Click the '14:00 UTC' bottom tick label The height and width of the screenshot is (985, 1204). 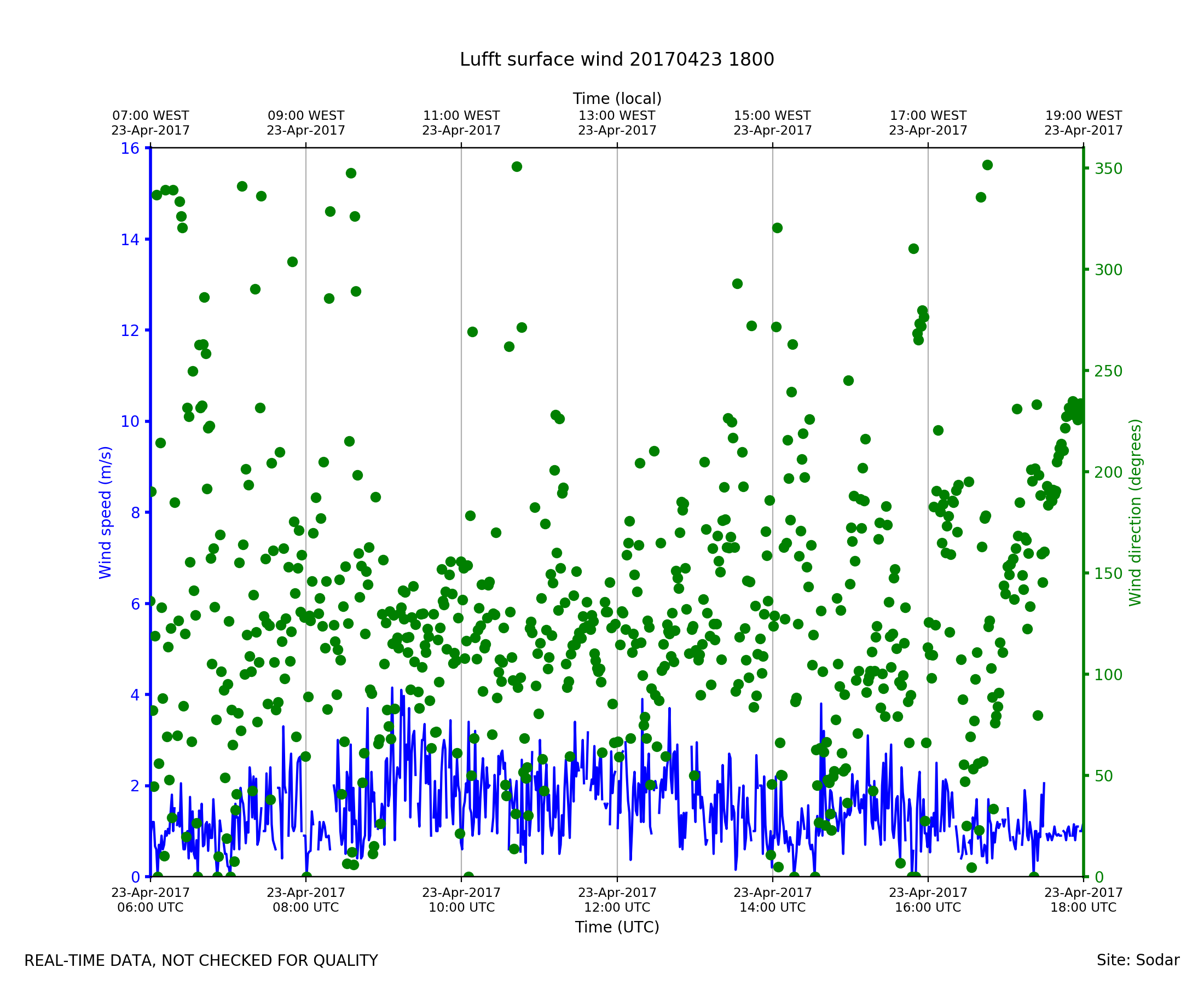coord(772,907)
